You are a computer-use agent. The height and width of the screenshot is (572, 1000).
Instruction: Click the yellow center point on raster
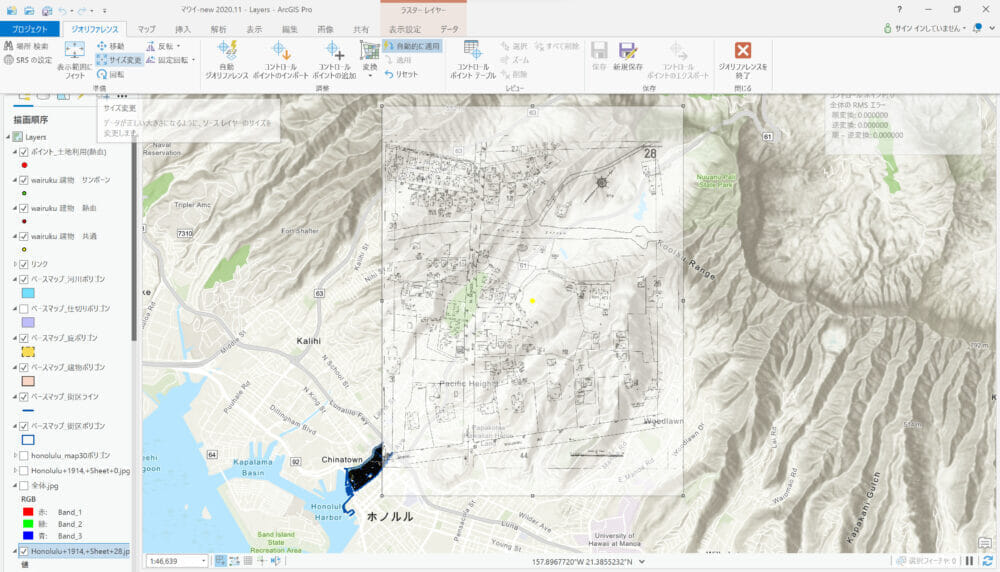click(533, 301)
